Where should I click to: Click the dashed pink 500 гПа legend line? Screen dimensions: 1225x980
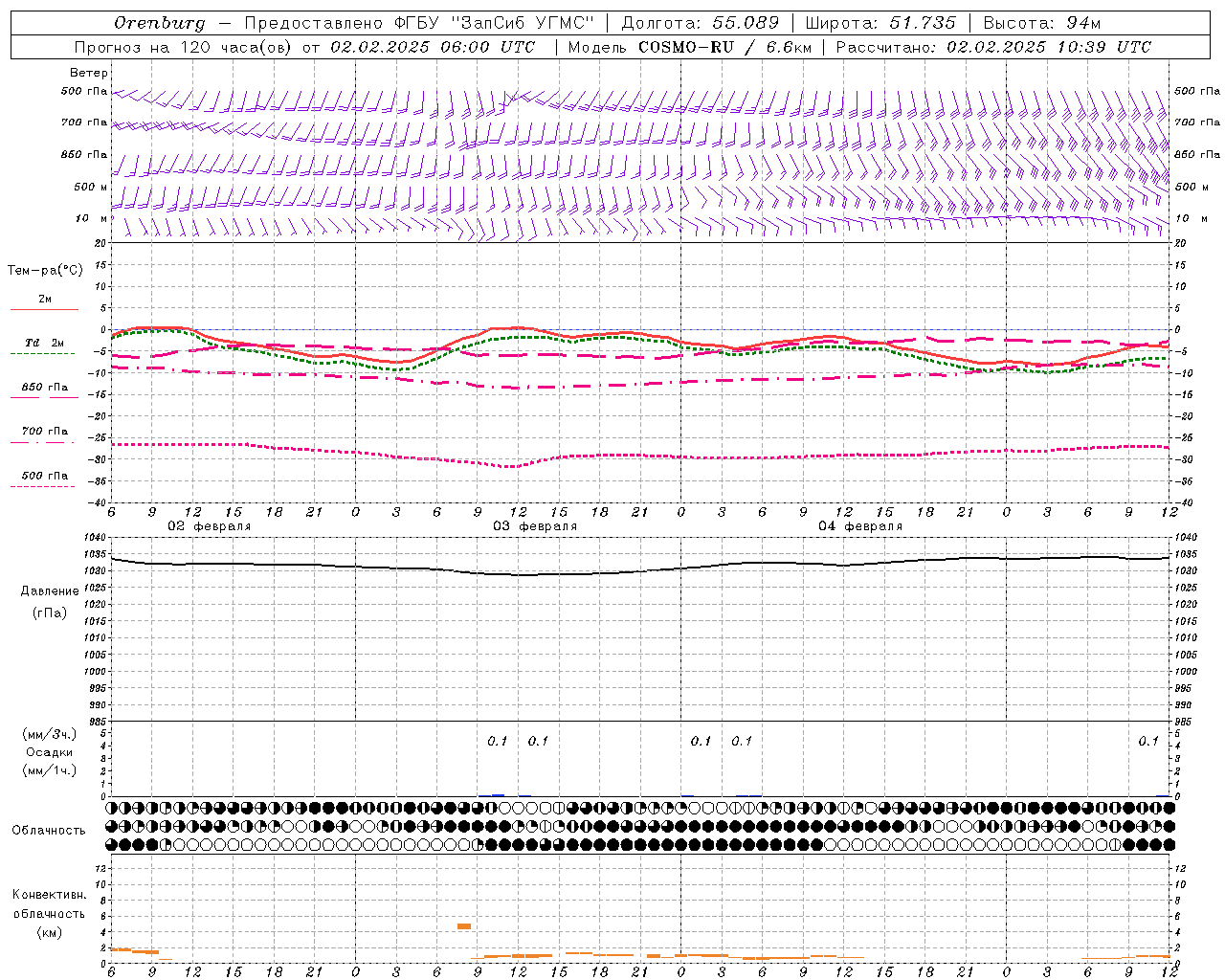[42, 487]
